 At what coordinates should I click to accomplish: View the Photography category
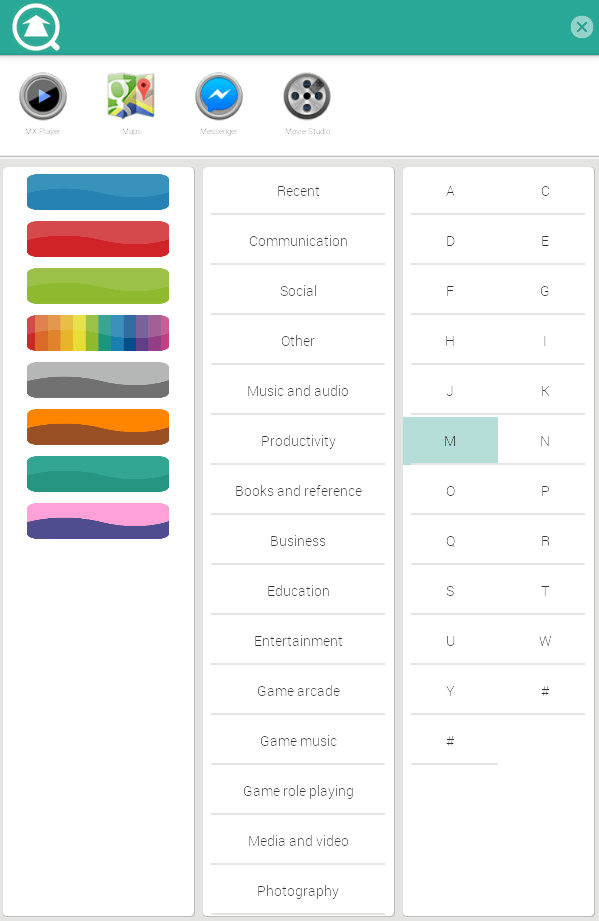tap(297, 890)
